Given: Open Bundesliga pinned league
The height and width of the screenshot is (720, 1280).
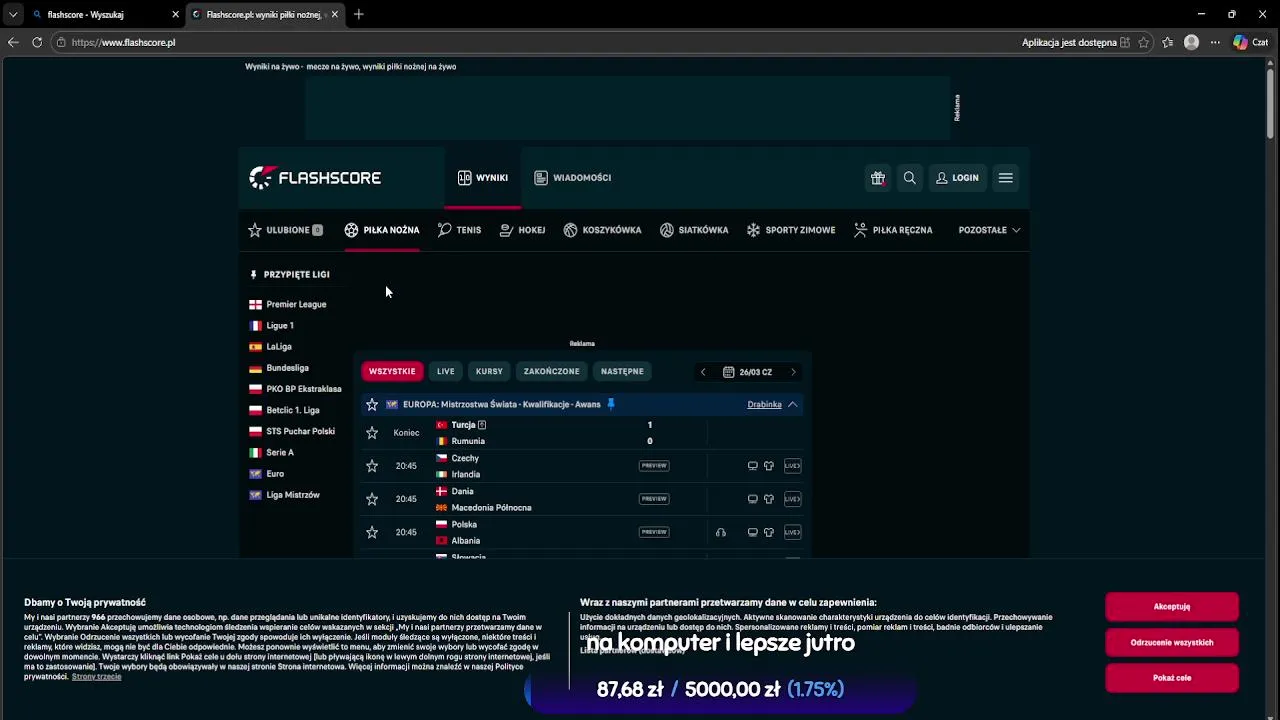Looking at the screenshot, I should [279, 368].
